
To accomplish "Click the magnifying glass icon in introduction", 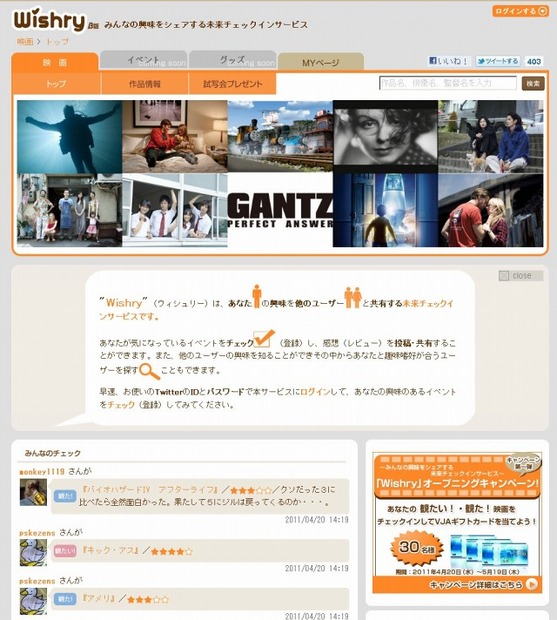I will pyautogui.click(x=149, y=371).
